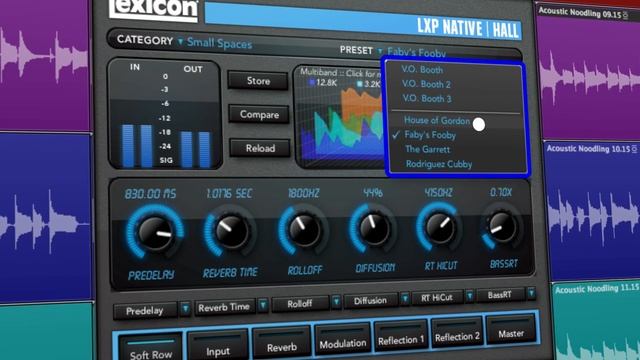Choose V.O. Booth 2 preset
This screenshot has height=360, width=640.
[426, 84]
